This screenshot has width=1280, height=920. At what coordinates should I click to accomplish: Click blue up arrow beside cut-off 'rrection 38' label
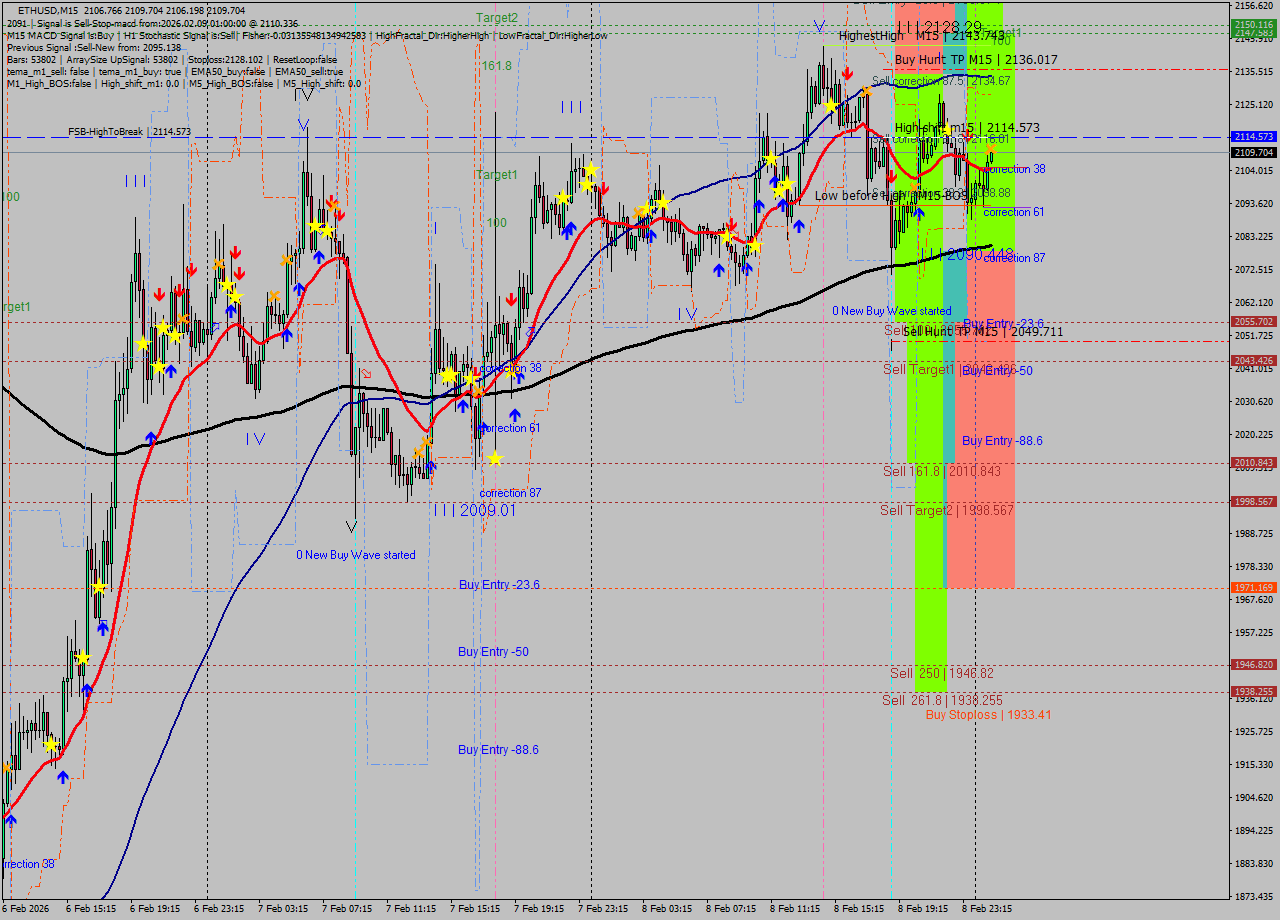pyautogui.click(x=11, y=820)
